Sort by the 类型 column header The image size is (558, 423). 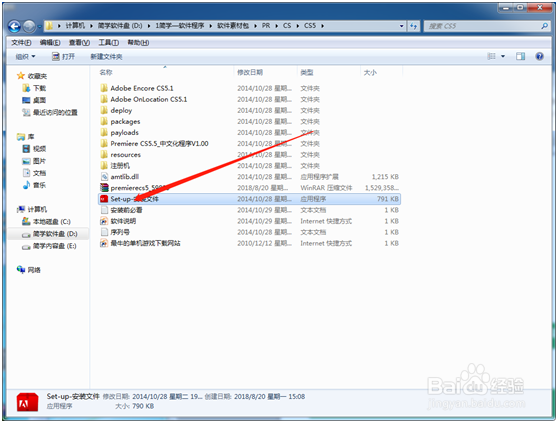pos(306,73)
